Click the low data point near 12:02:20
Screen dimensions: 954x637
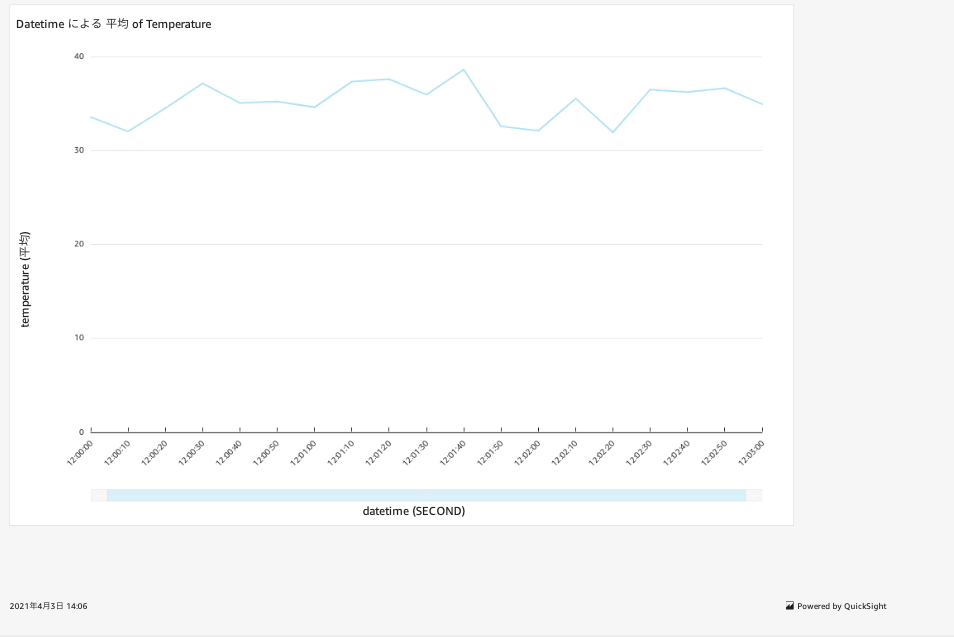click(612, 130)
